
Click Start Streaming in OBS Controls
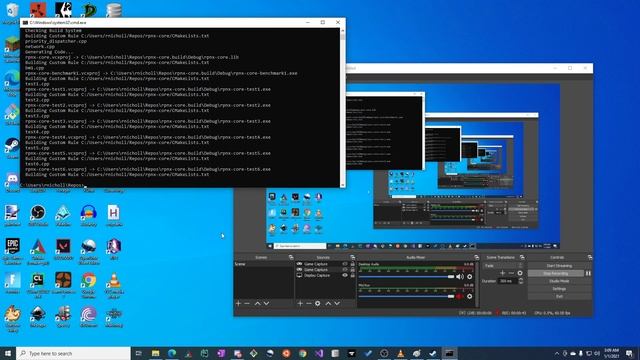coord(559,266)
